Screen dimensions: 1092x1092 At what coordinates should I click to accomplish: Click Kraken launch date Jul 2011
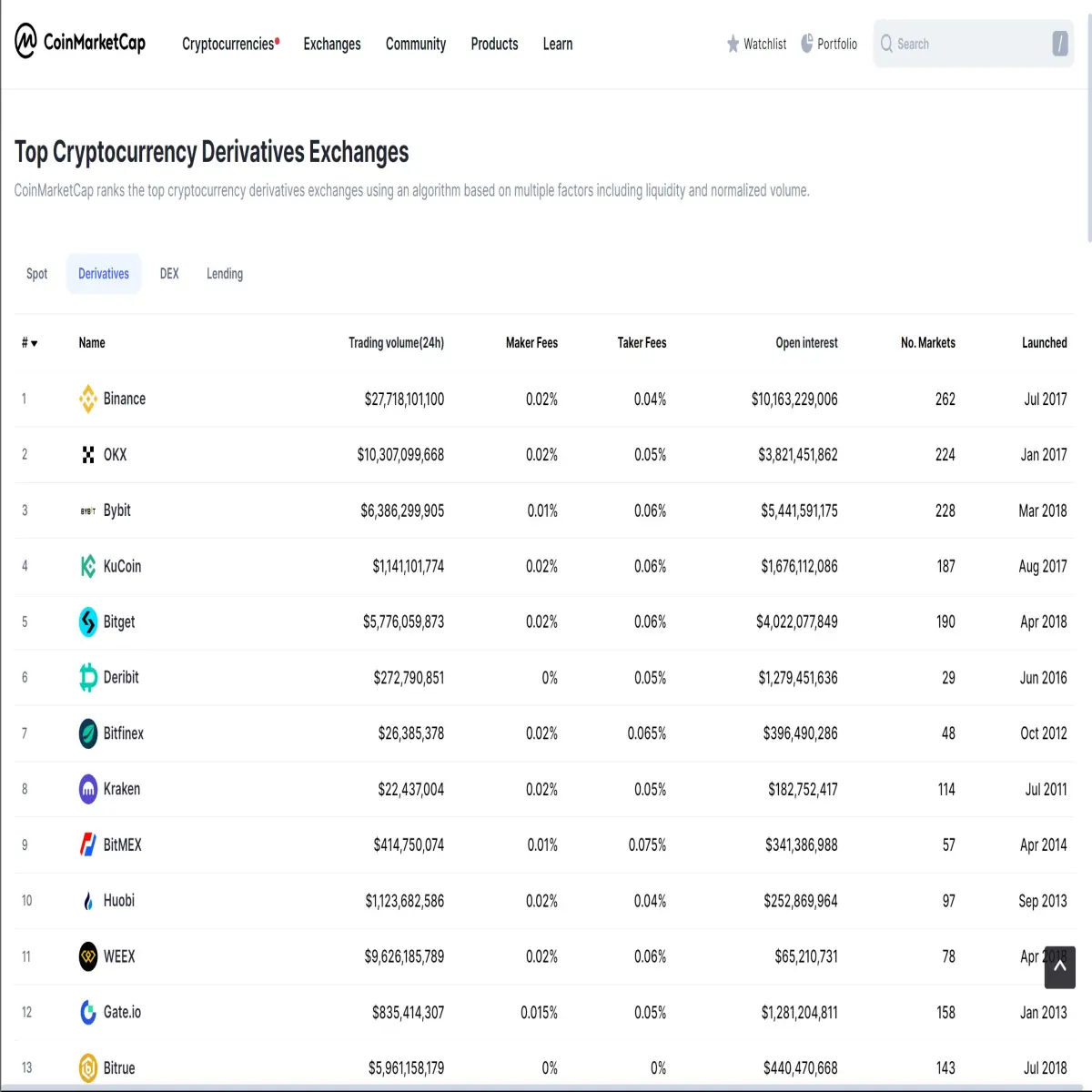(x=1046, y=790)
